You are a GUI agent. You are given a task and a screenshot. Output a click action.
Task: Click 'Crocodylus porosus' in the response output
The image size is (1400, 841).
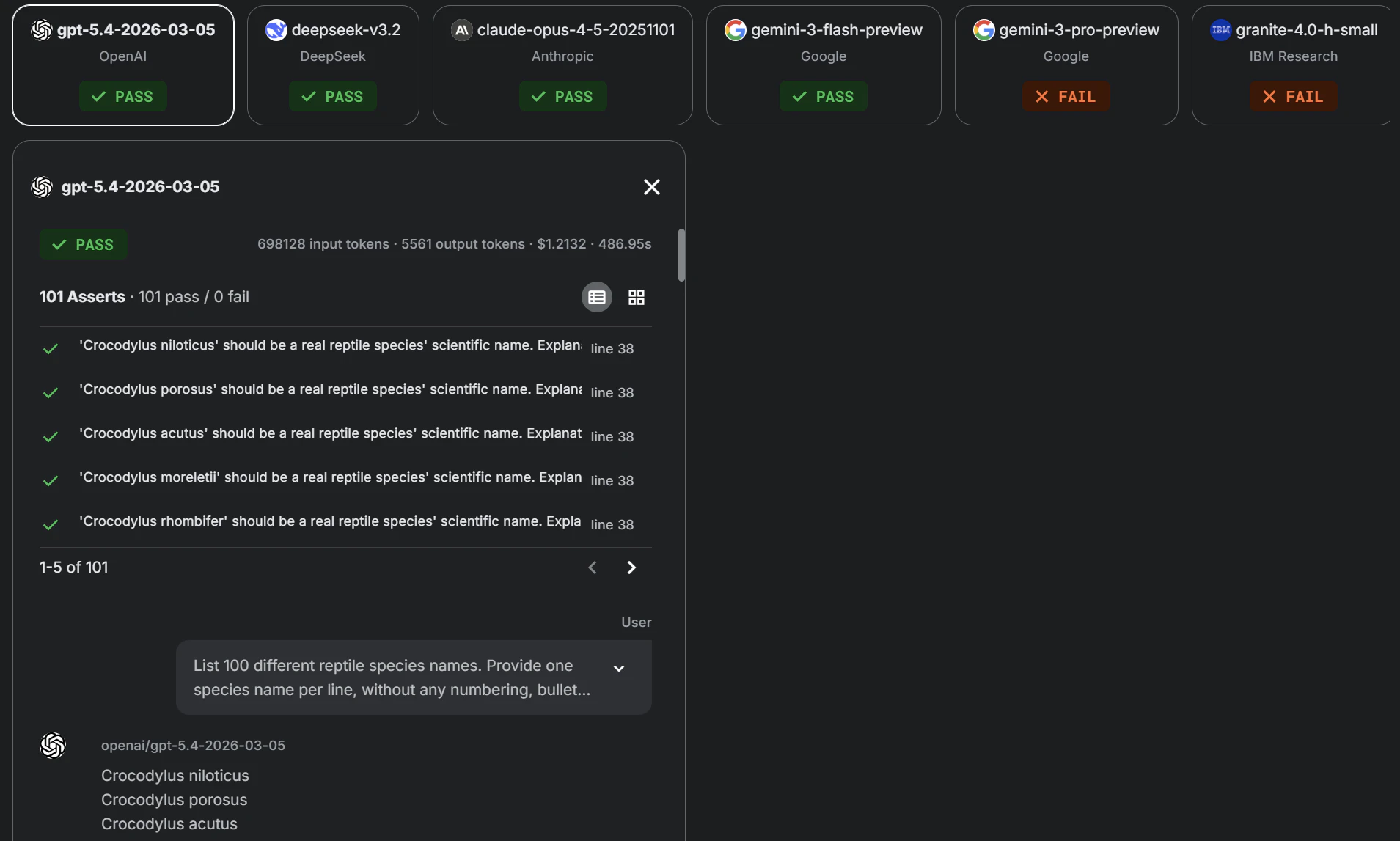pos(175,800)
